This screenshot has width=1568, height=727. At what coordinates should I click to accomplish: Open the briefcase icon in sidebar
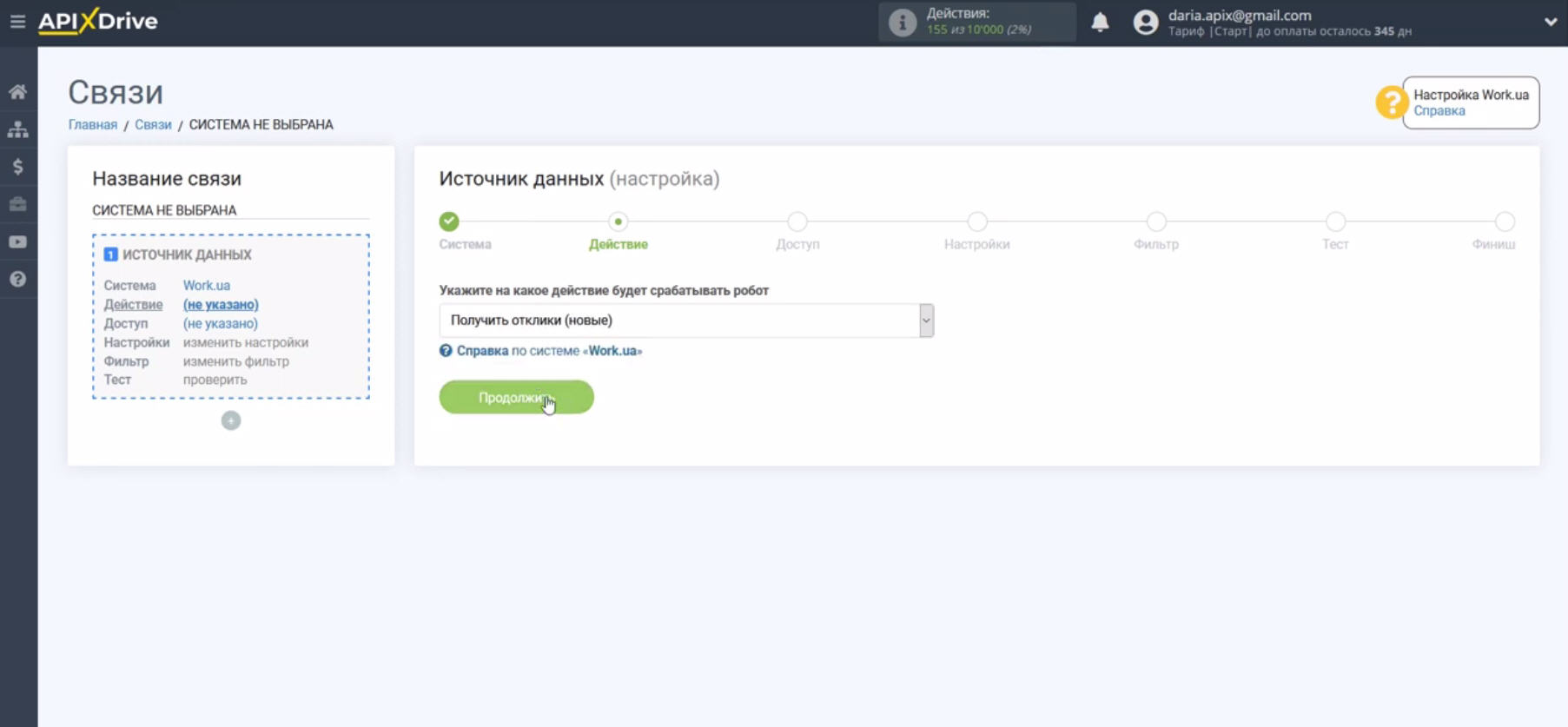click(17, 204)
